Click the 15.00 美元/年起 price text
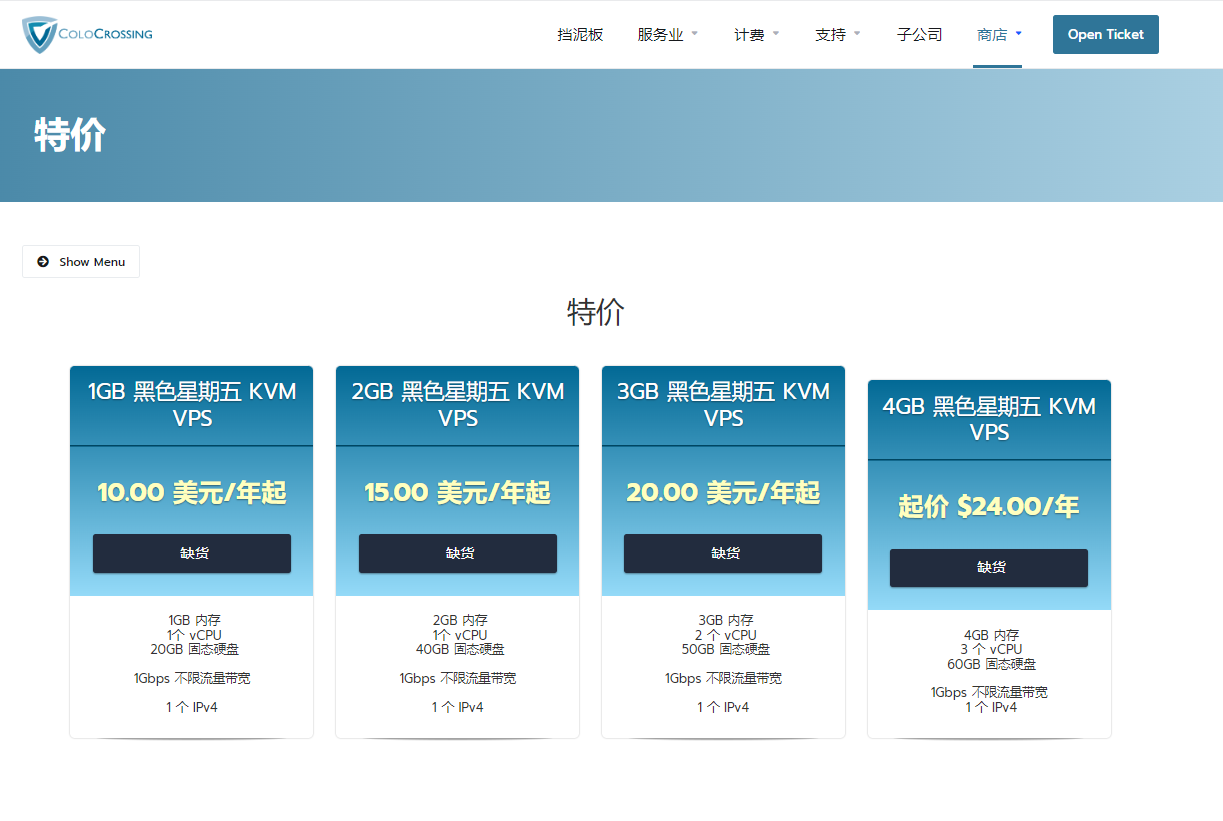This screenshot has height=821, width=1223. (x=458, y=493)
